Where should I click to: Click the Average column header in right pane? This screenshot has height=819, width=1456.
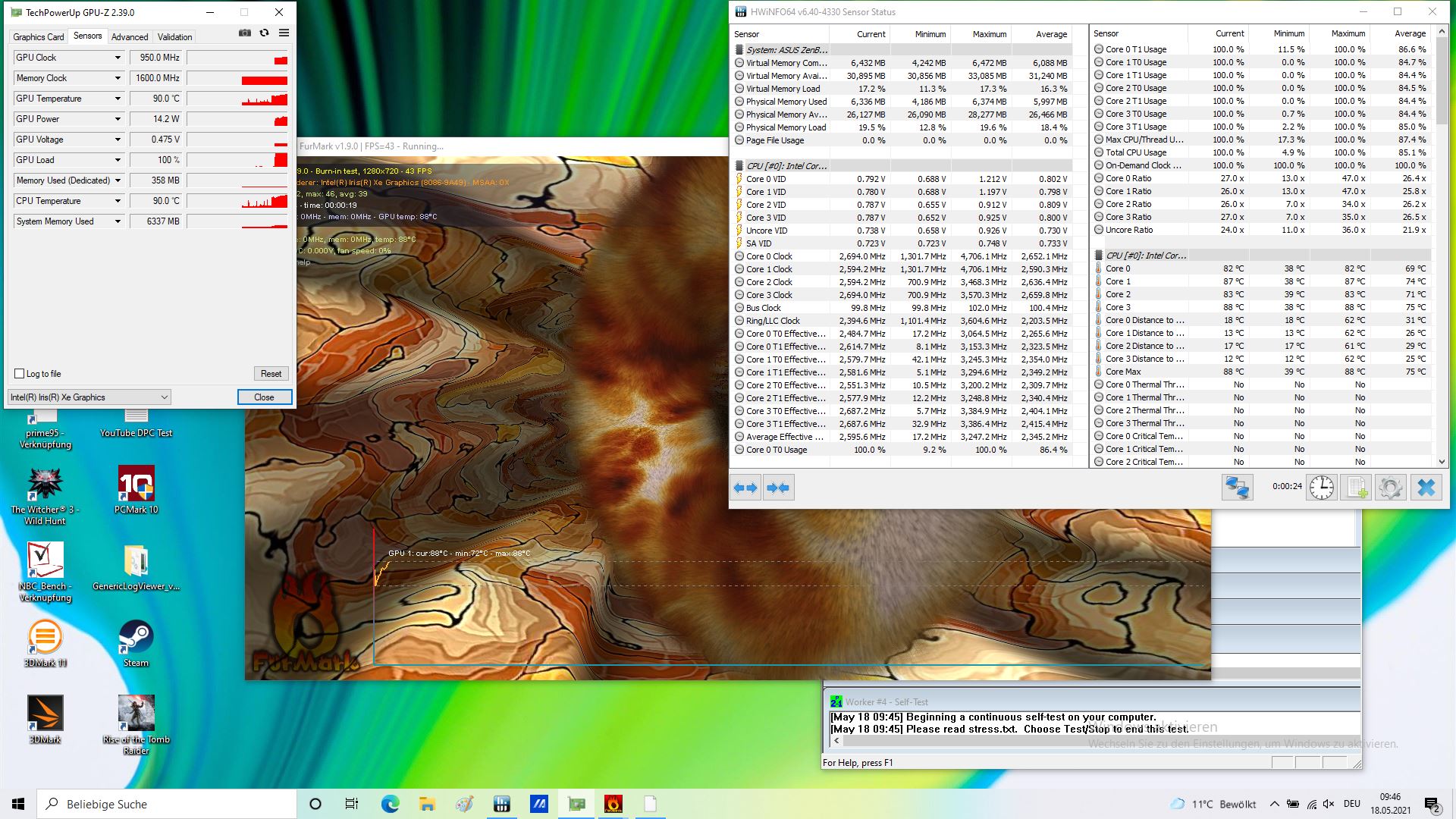(x=1400, y=33)
